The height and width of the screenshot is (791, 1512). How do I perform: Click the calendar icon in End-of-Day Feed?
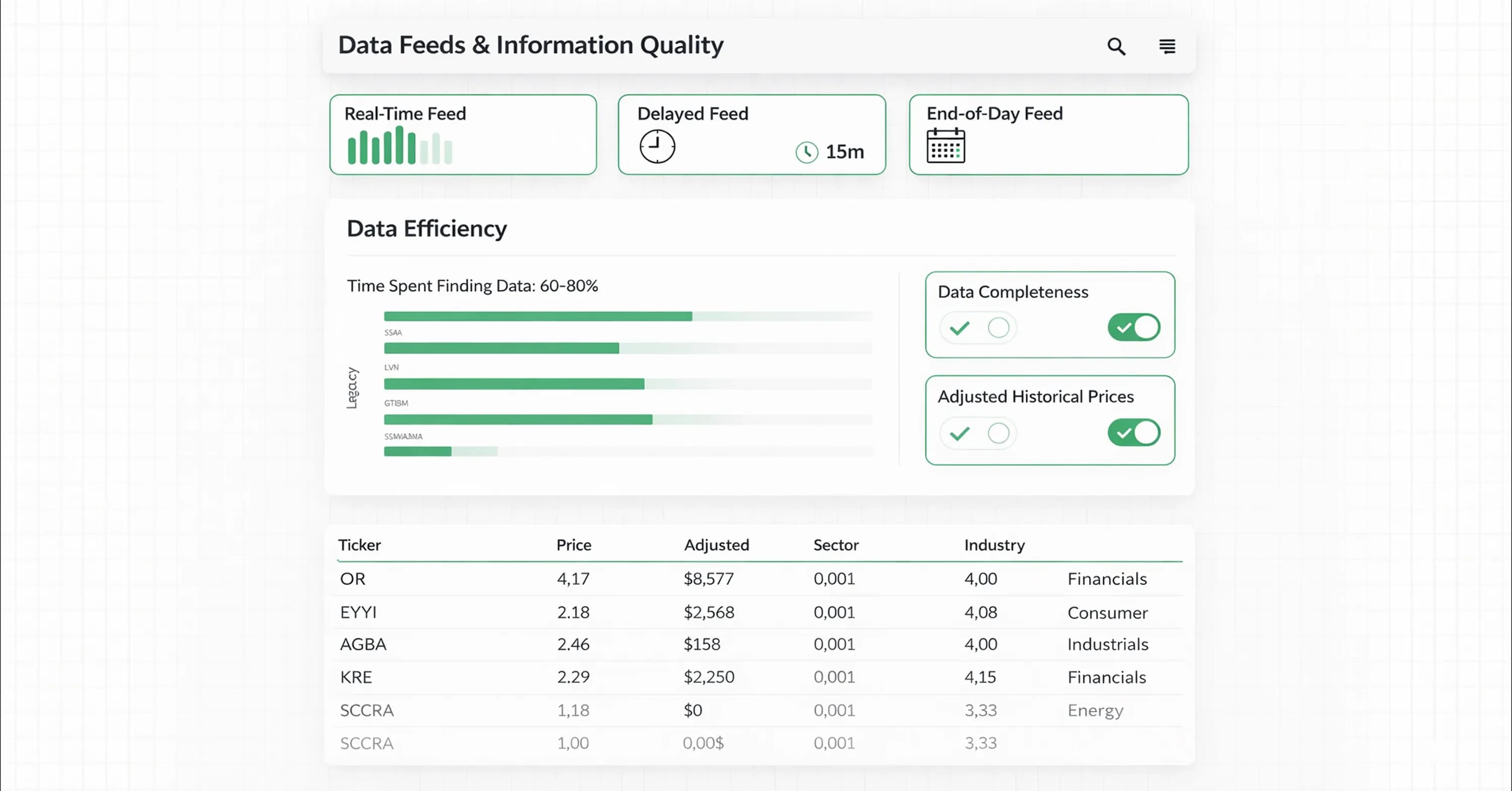click(x=946, y=145)
